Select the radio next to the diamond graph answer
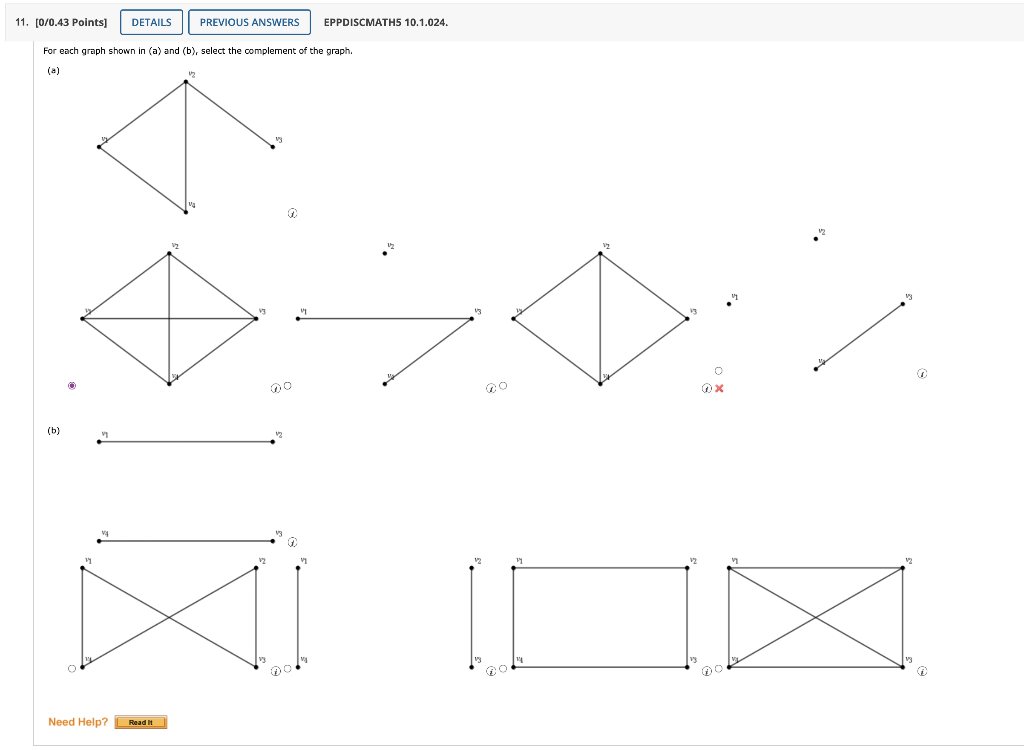1024x750 pixels. [x=718, y=370]
